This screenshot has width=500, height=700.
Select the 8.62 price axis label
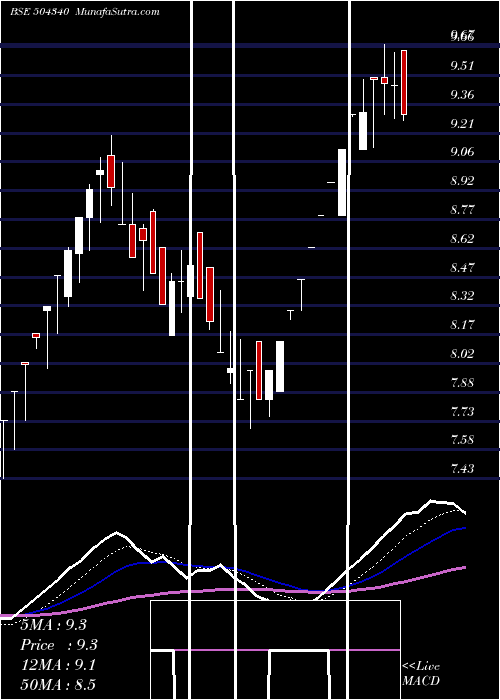point(462,239)
